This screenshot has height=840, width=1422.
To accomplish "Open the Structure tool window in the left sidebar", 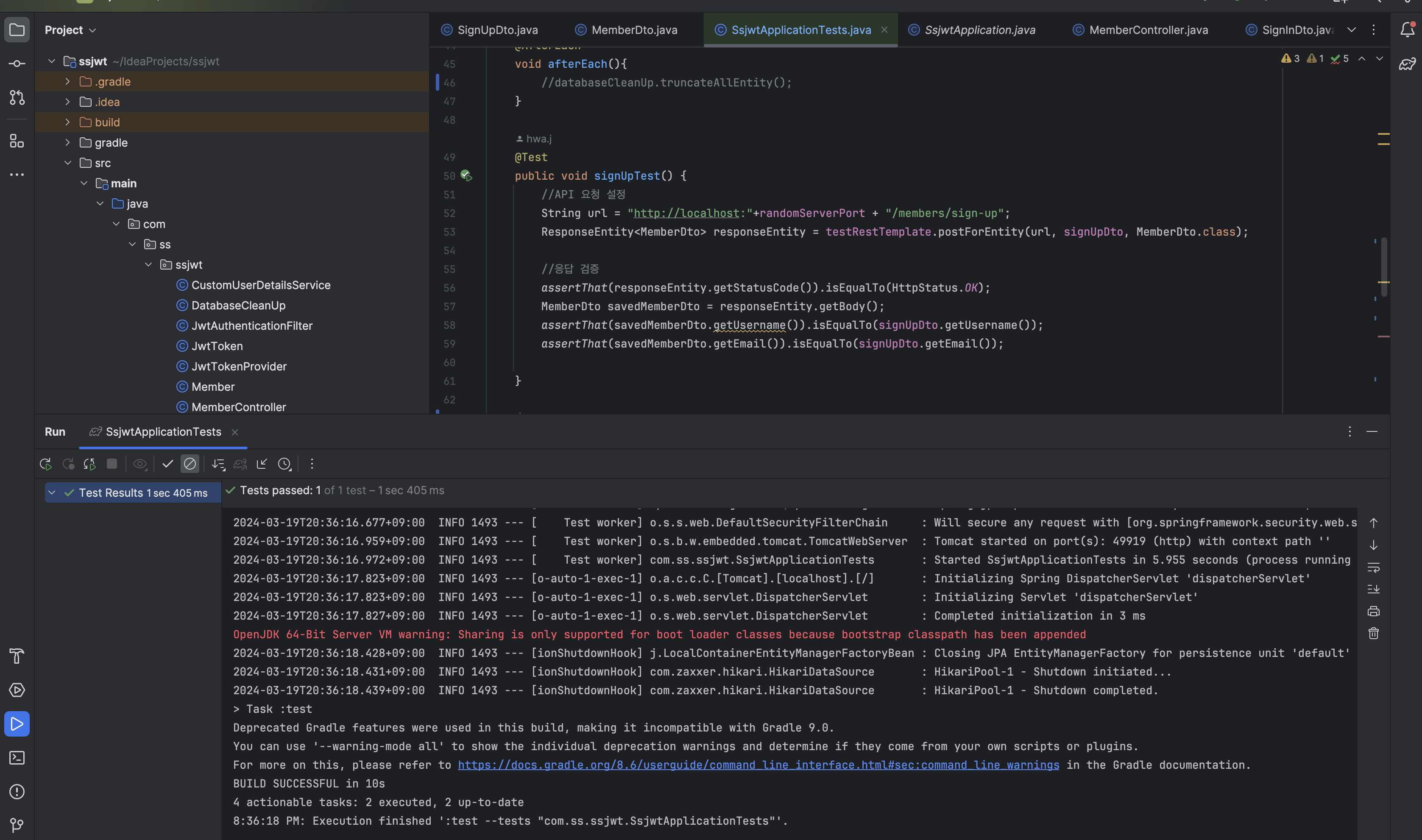I will (x=17, y=141).
